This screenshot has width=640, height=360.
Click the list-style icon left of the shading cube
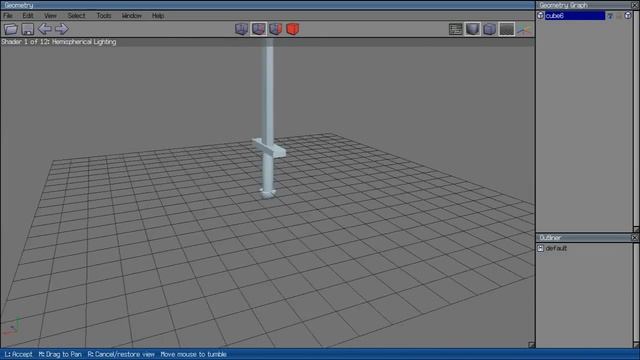coord(456,29)
